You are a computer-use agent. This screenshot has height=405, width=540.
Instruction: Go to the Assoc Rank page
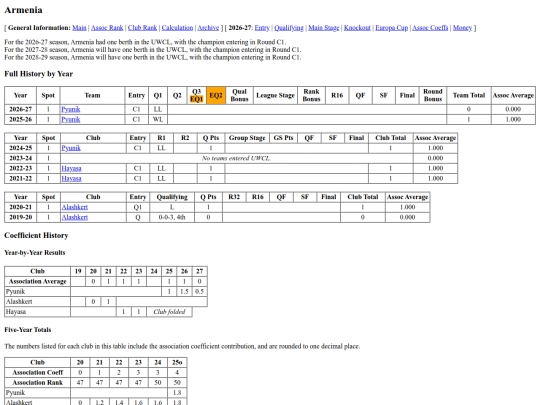pyautogui.click(x=107, y=28)
